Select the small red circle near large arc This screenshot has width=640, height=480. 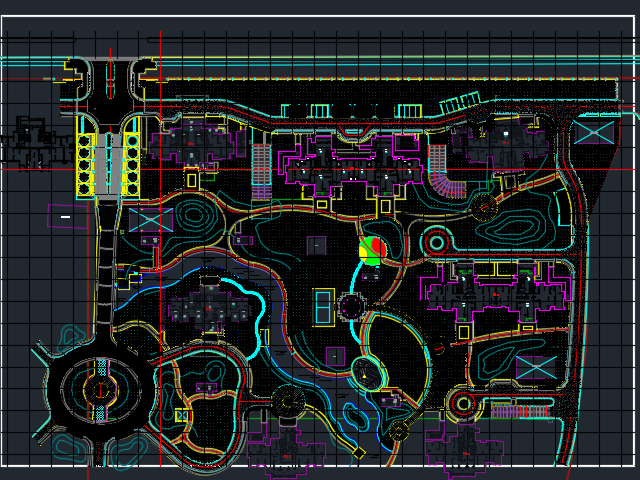pos(439,348)
